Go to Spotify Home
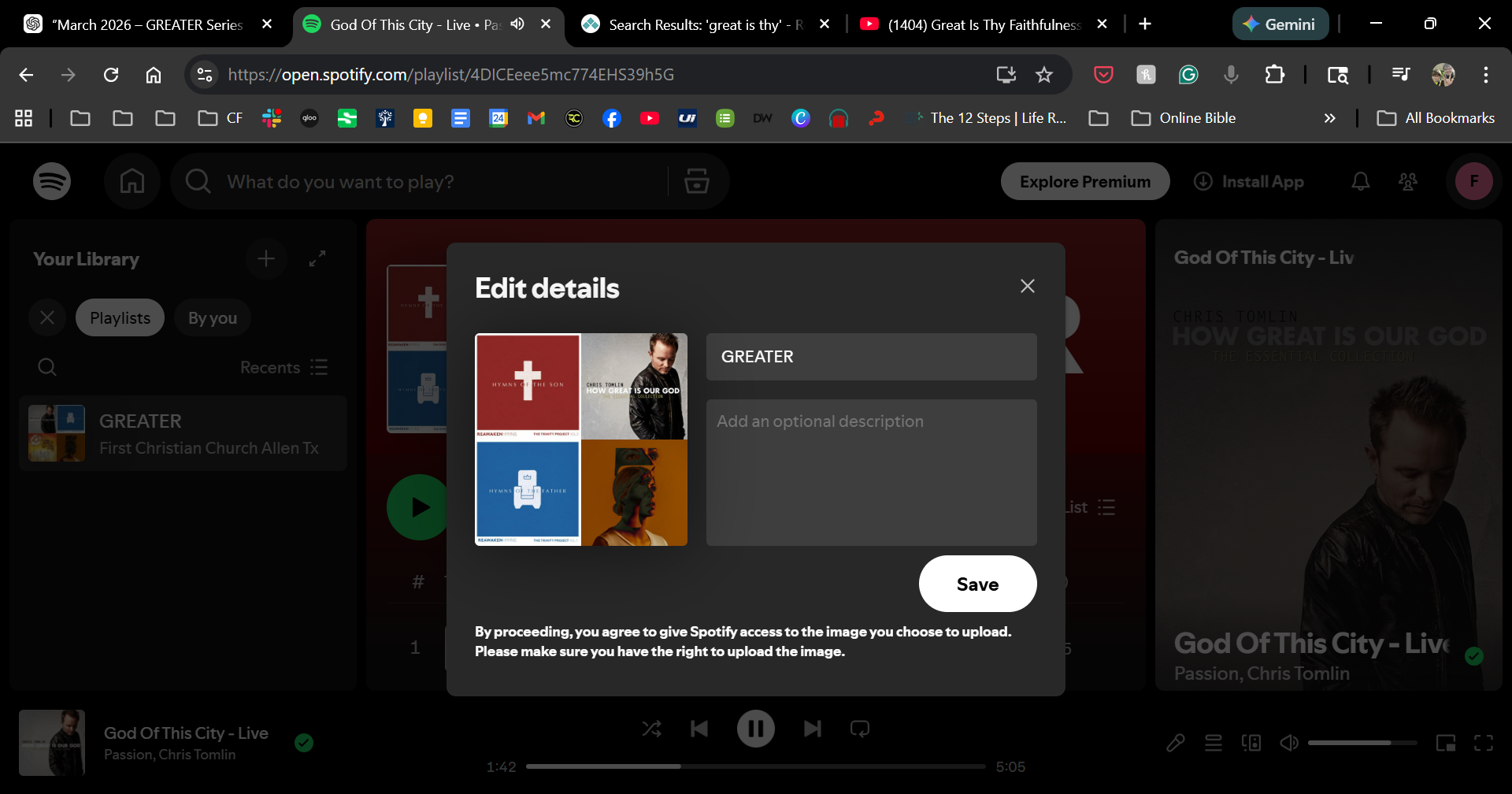This screenshot has height=794, width=1512. click(x=132, y=182)
